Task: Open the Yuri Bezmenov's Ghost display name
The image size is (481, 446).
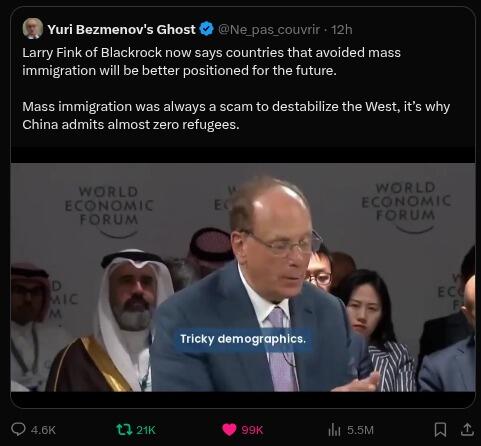Action: [121, 30]
